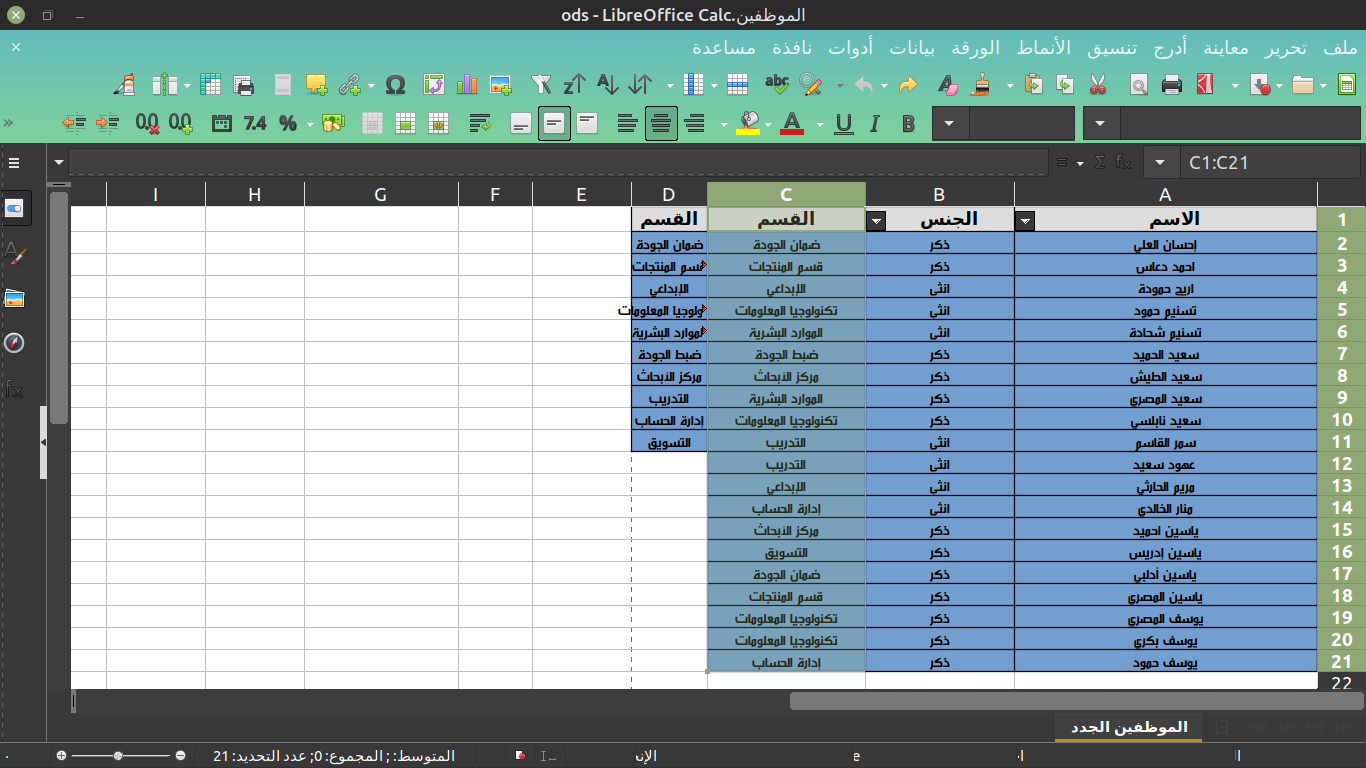Click the AutoFilter funnel icon

pos(541,85)
